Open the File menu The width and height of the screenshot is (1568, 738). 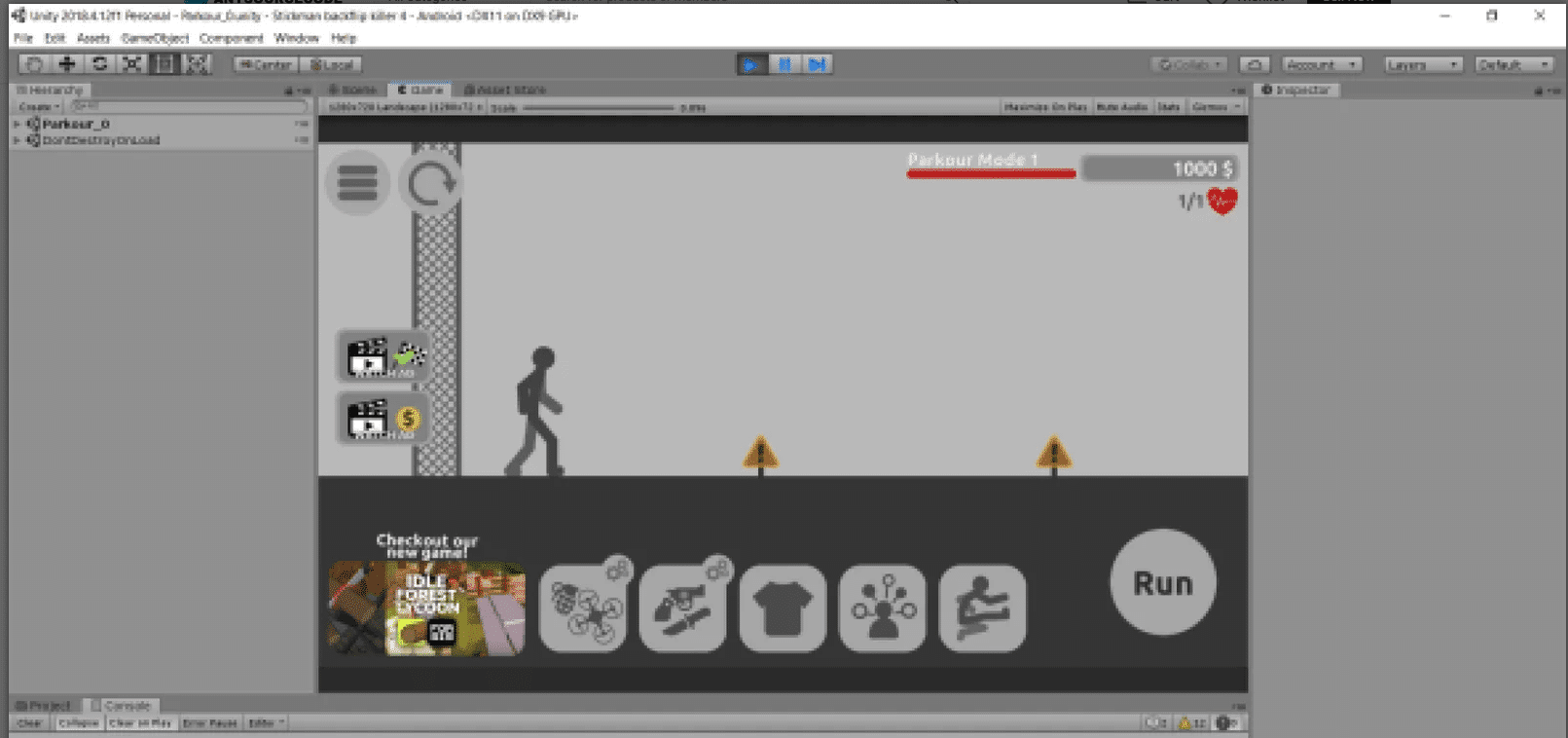pos(23,38)
